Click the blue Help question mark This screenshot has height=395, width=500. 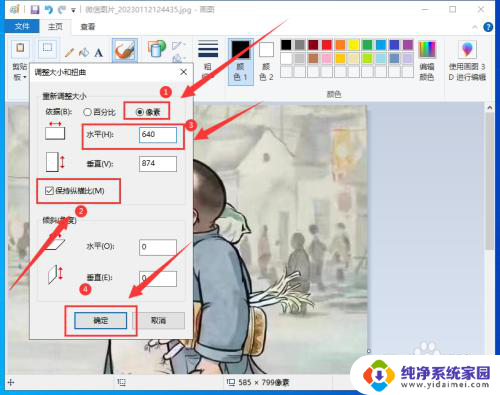(488, 27)
